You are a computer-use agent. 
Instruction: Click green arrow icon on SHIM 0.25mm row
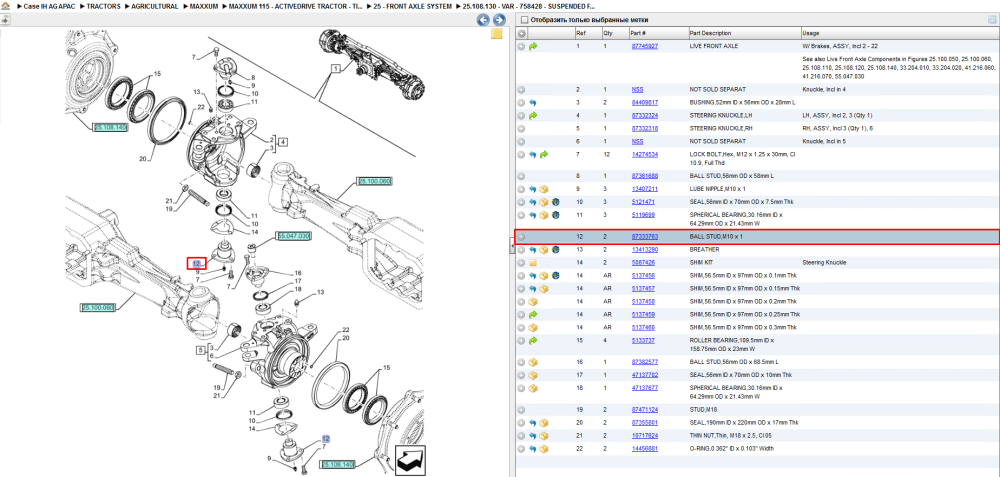coord(533,314)
